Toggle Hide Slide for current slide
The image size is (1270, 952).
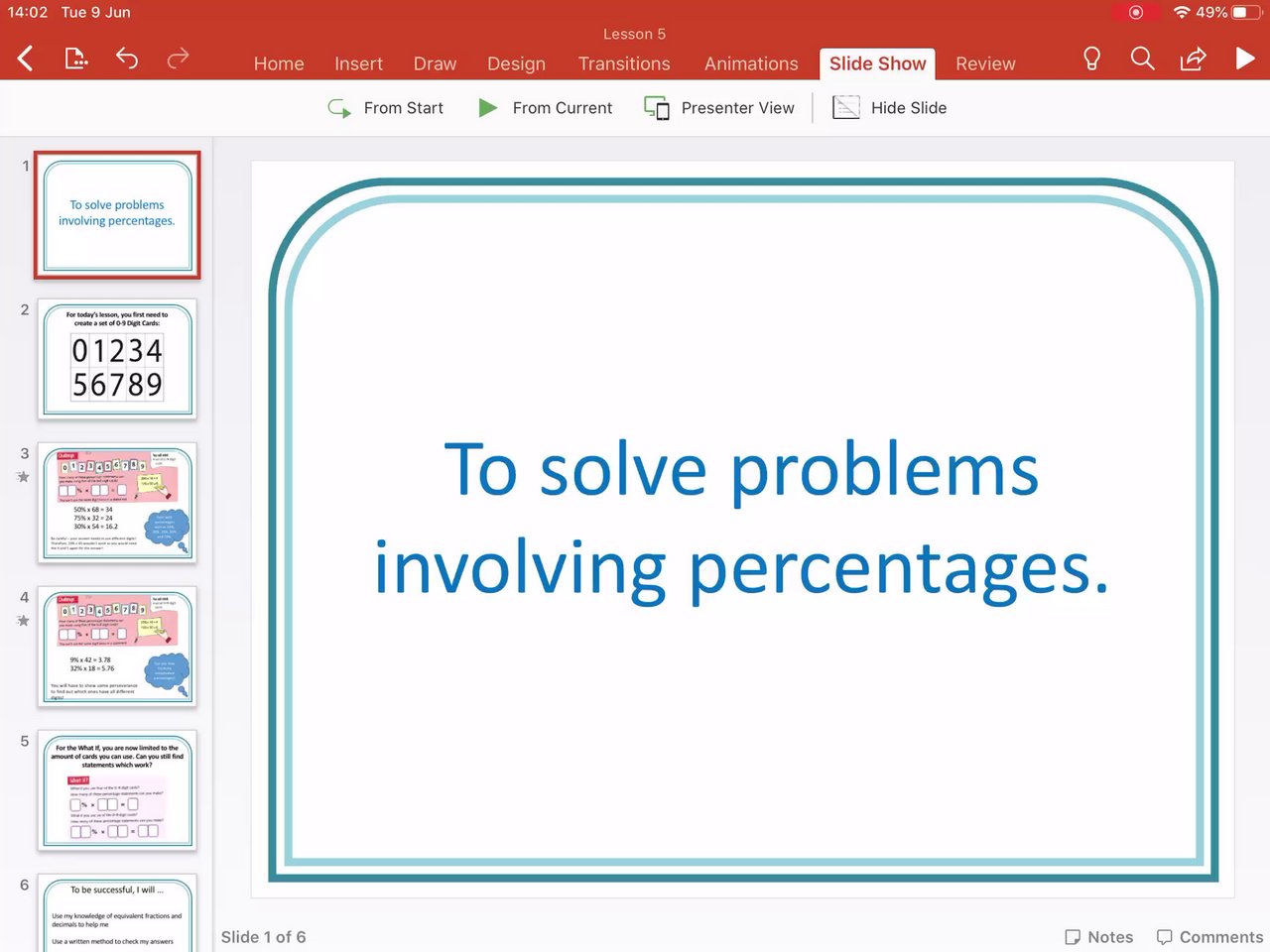pyautogui.click(x=889, y=108)
